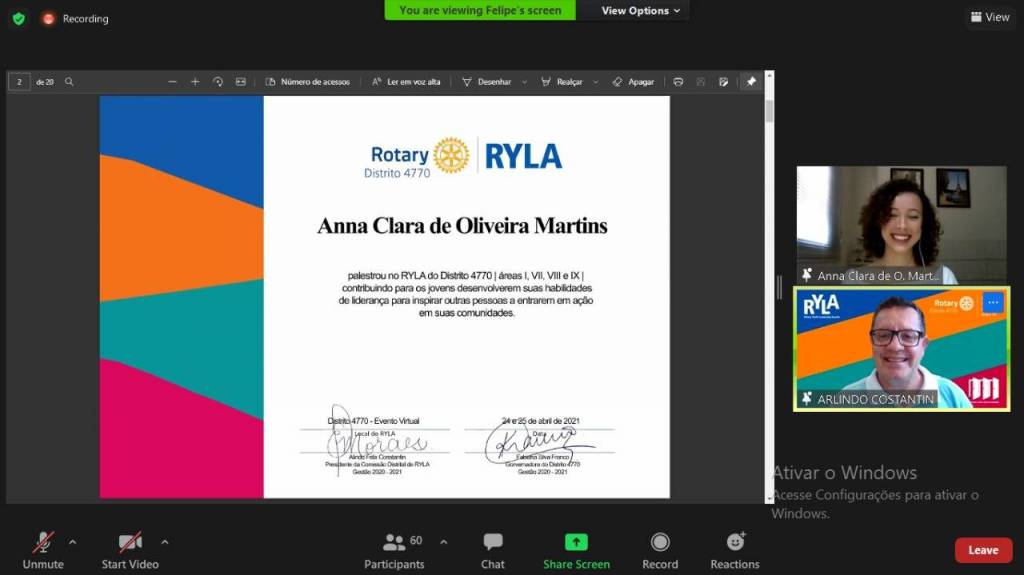This screenshot has width=1024, height=575.
Task: Expand audio options arrow beside Unmute
Action: [x=72, y=542]
